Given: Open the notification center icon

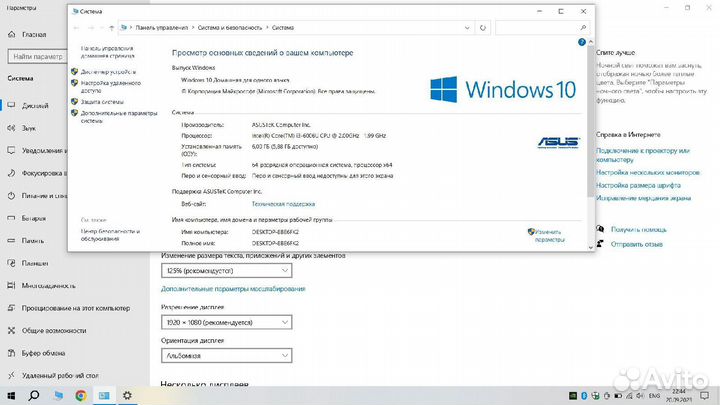Looking at the screenshot, I should (705, 395).
